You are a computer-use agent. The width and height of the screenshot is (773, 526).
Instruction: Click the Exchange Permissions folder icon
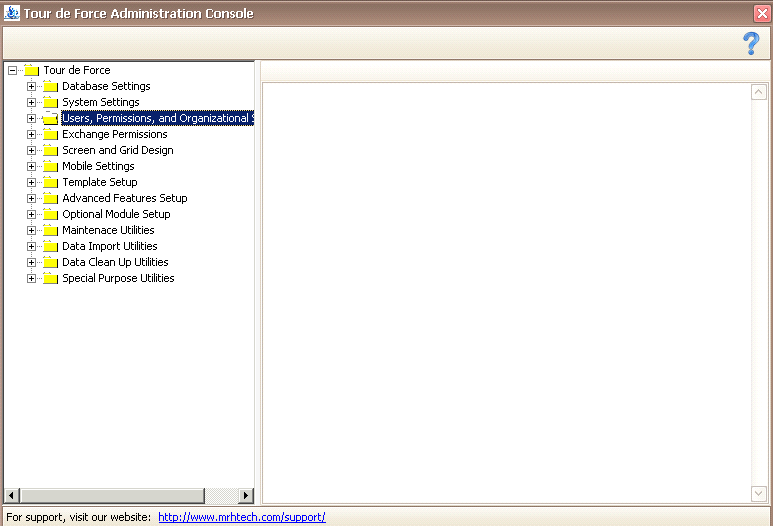50,134
